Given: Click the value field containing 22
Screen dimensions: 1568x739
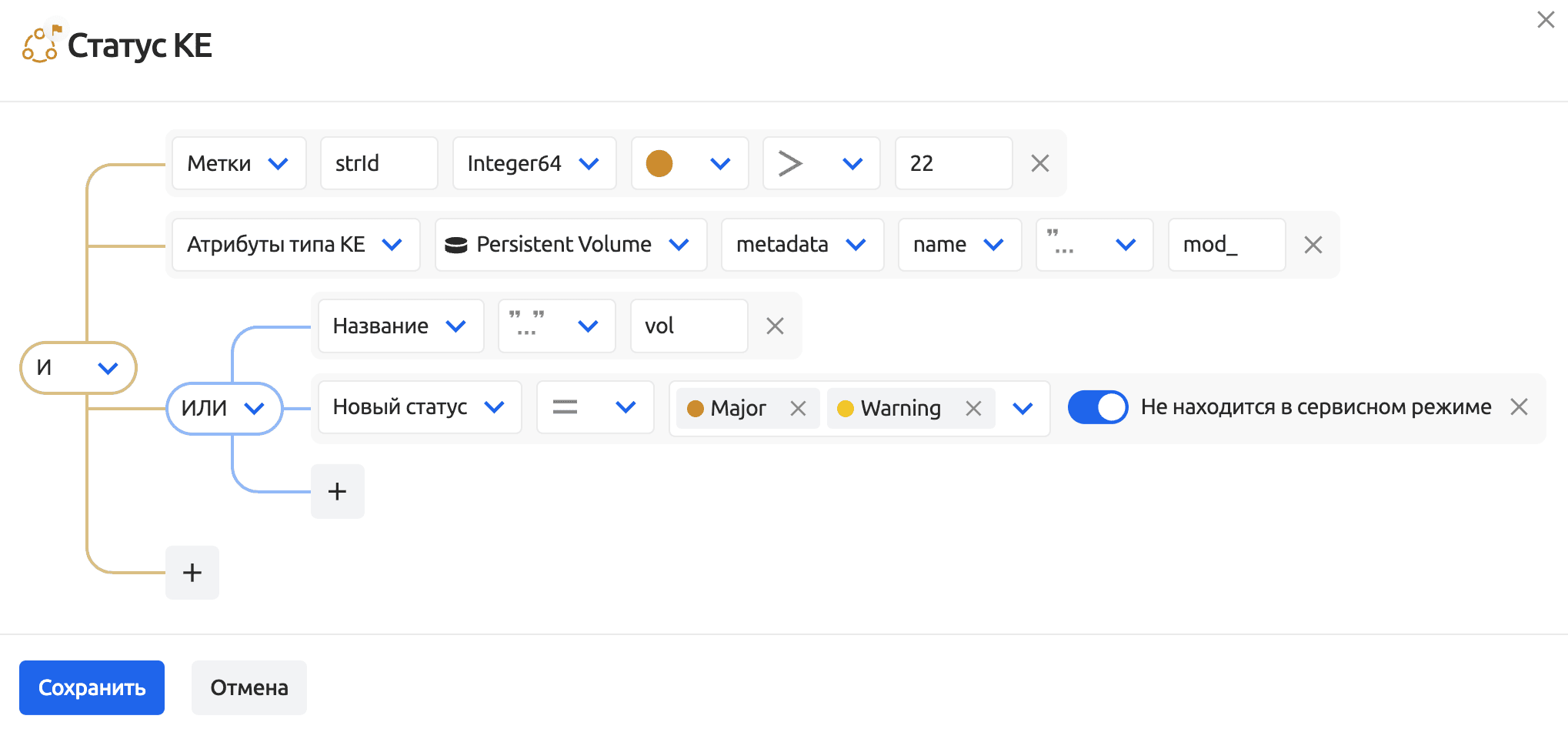Looking at the screenshot, I should 952,163.
